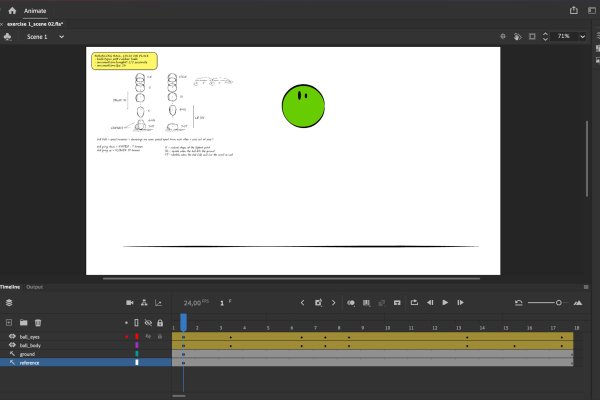
Task: Play the animation
Action: [x=445, y=303]
